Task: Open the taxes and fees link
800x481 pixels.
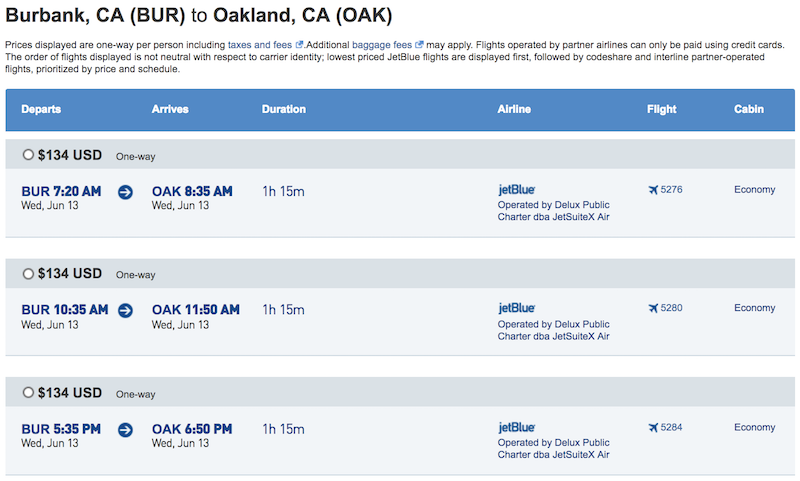Action: click(x=260, y=45)
